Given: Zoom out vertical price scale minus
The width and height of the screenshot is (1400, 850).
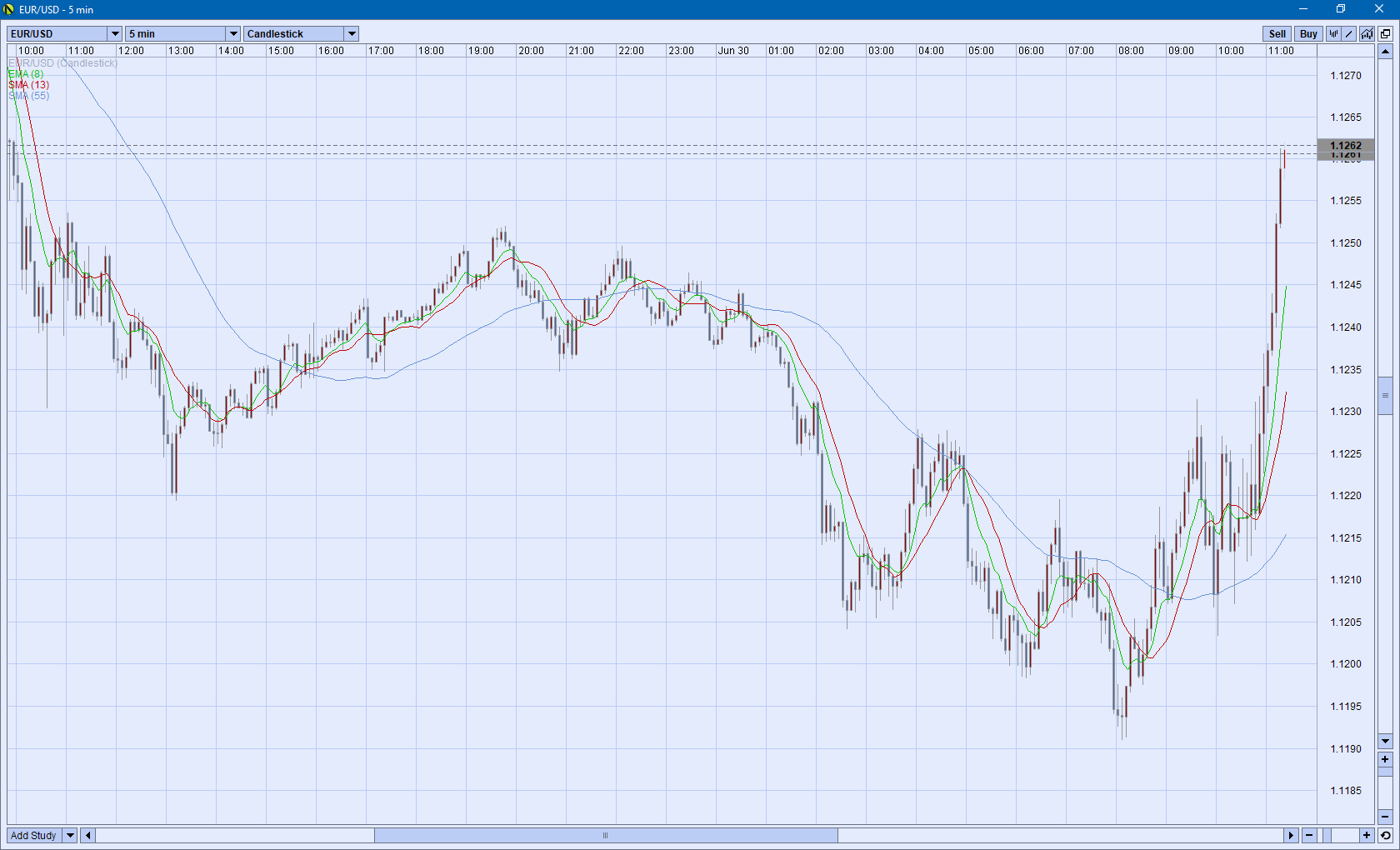Looking at the screenshot, I should point(1385,816).
